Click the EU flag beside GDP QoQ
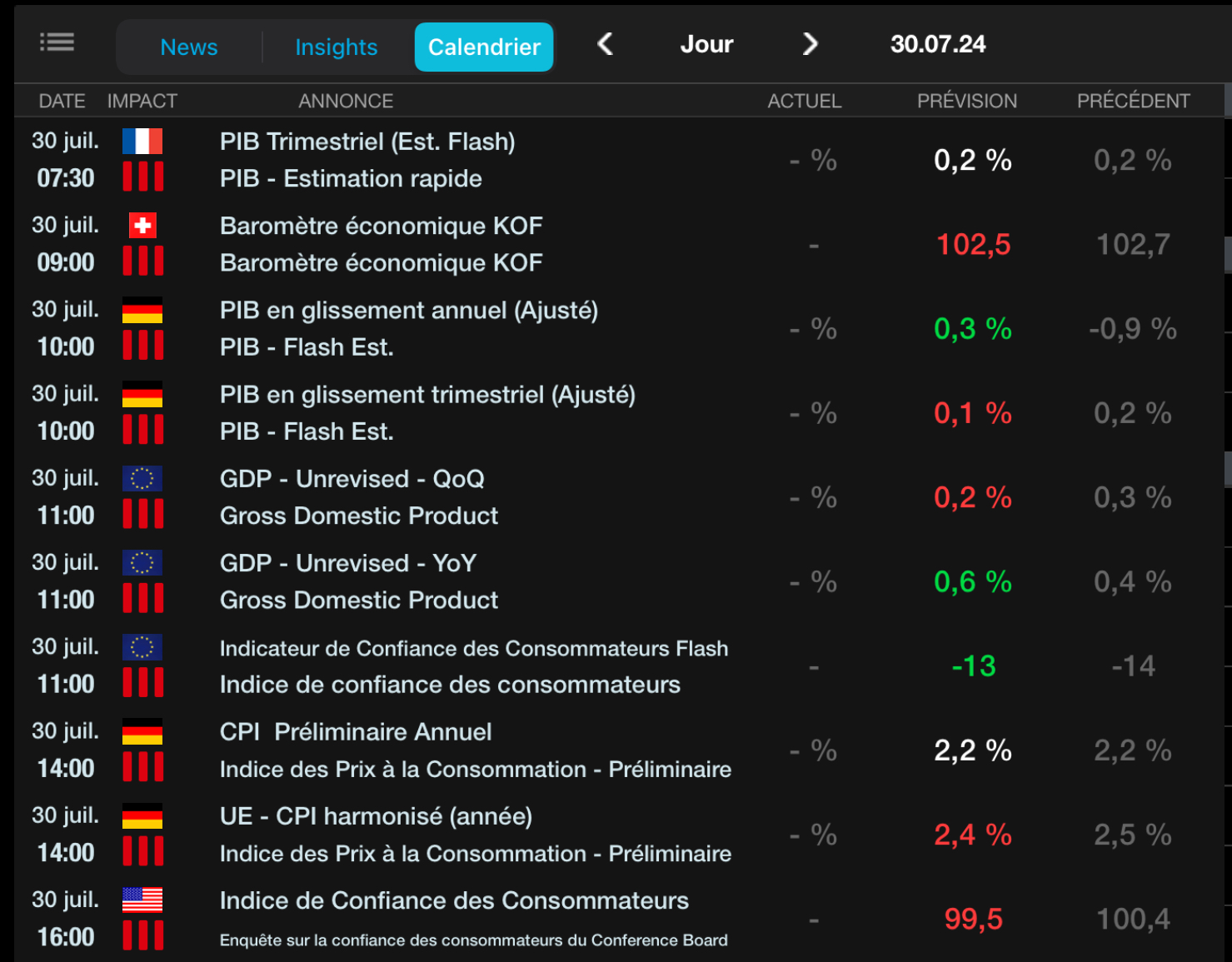This screenshot has height=962, width=1232. pyautogui.click(x=142, y=478)
